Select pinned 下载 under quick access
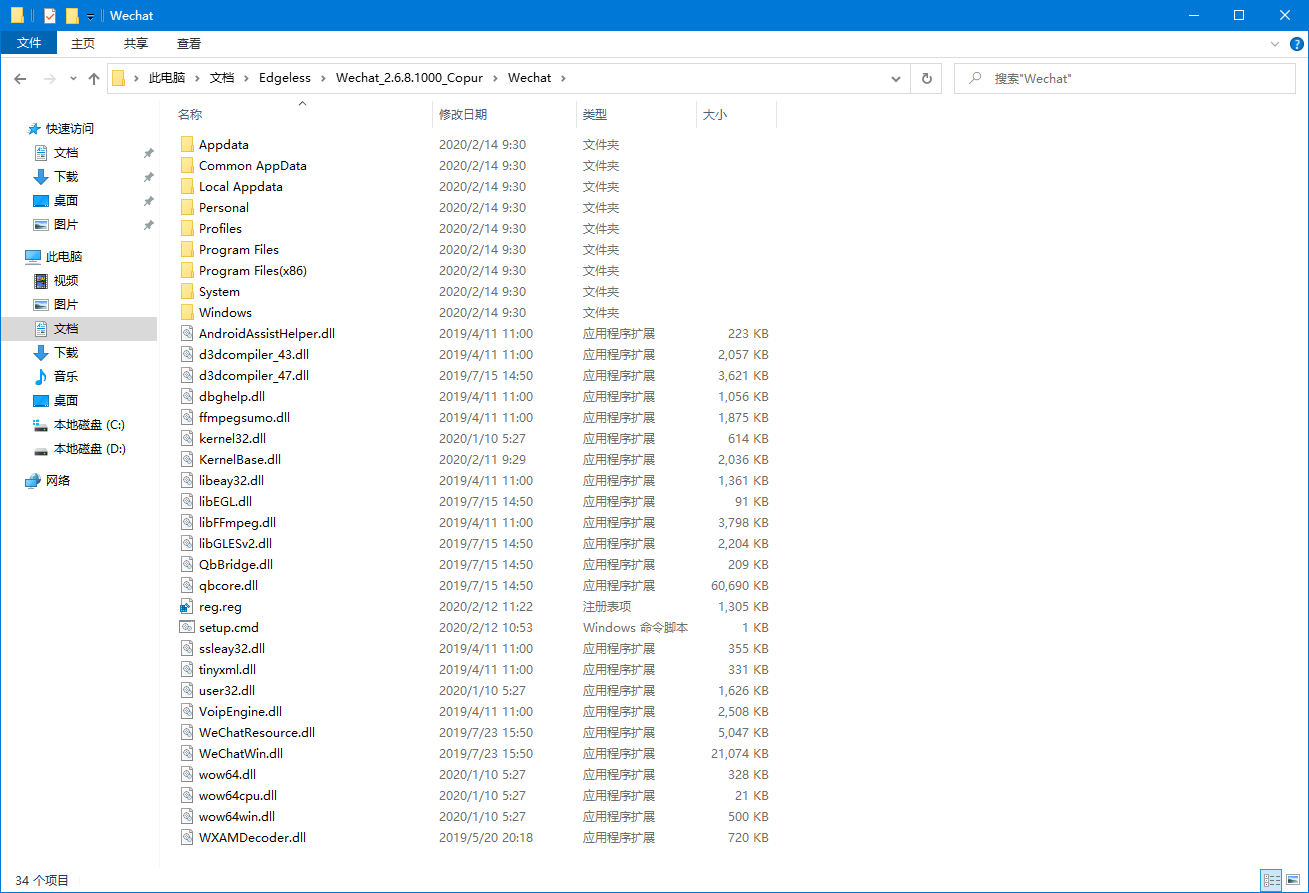The image size is (1309, 893). pos(66,177)
